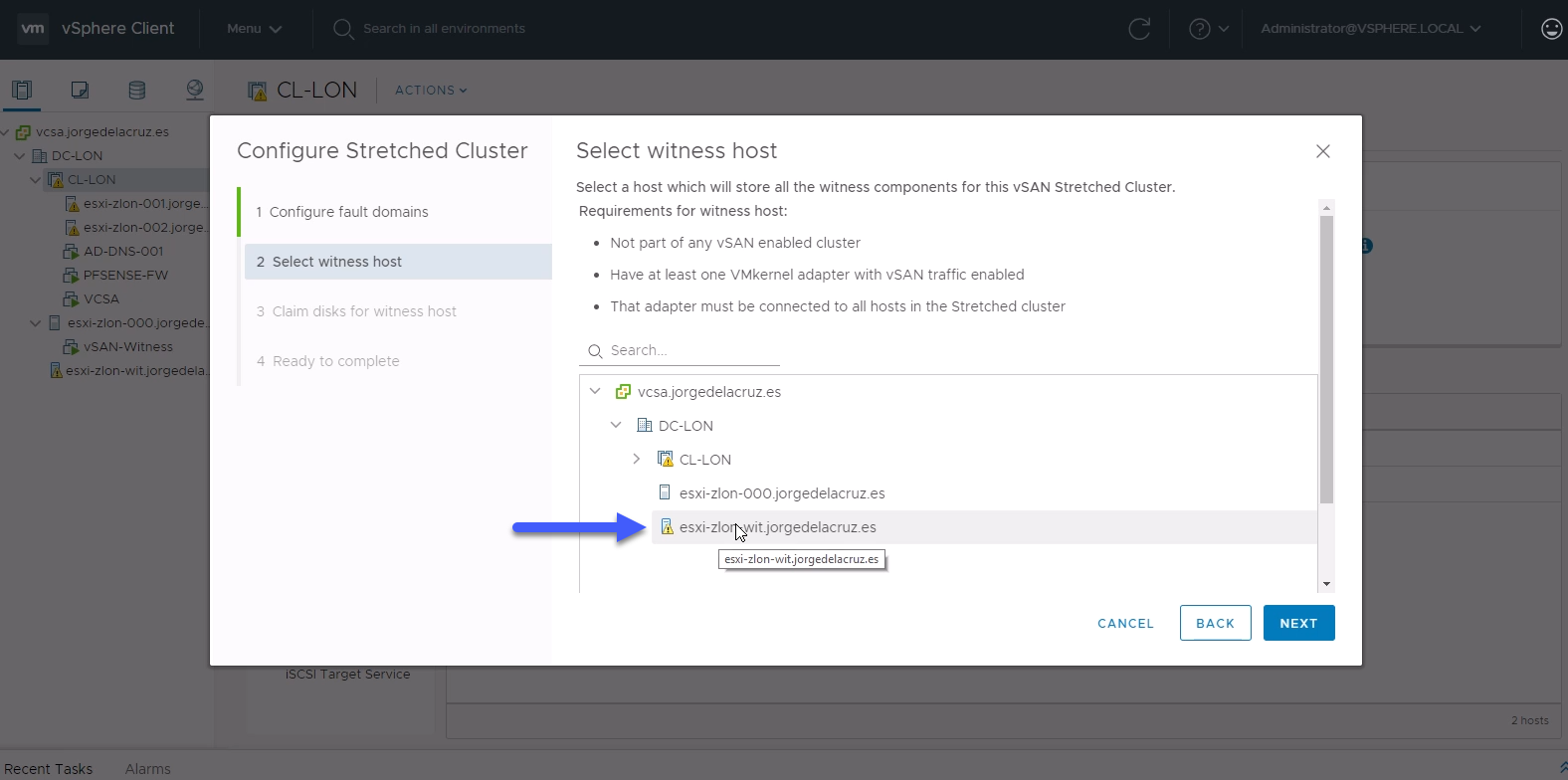Select step 3 Claim disks for witness host
Screen dimensions: 1568x780
click(398, 311)
